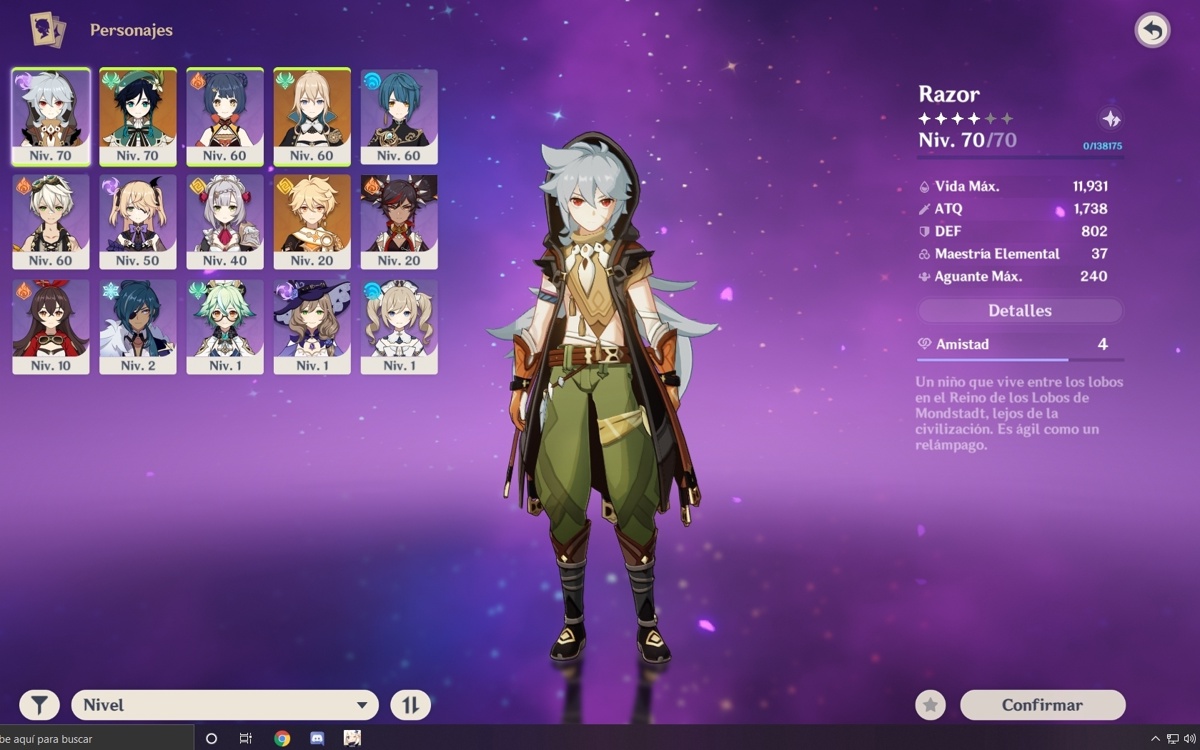
Task: Click the sort order arrows icon beside Nivel
Action: 412,705
